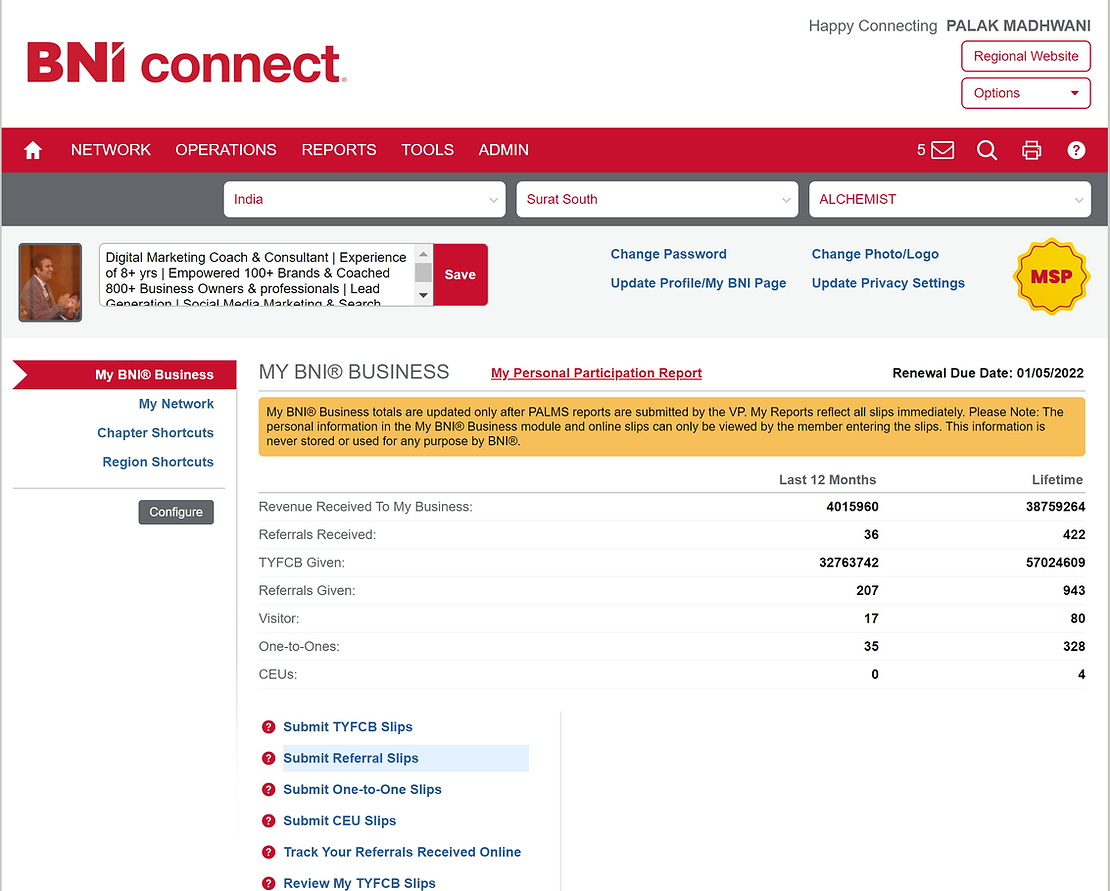Expand the India country dropdown
This screenshot has height=891, width=1110.
[x=365, y=199]
